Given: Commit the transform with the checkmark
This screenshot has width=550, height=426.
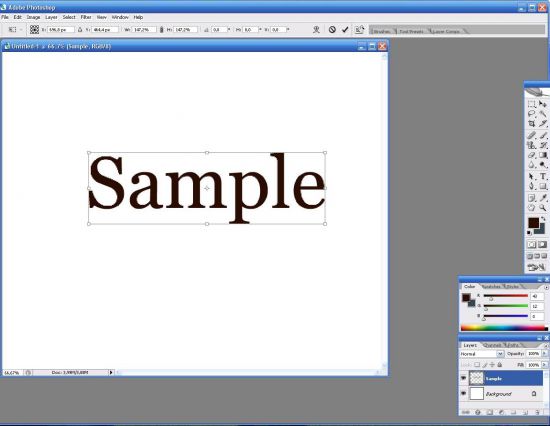Looking at the screenshot, I should [x=345, y=30].
